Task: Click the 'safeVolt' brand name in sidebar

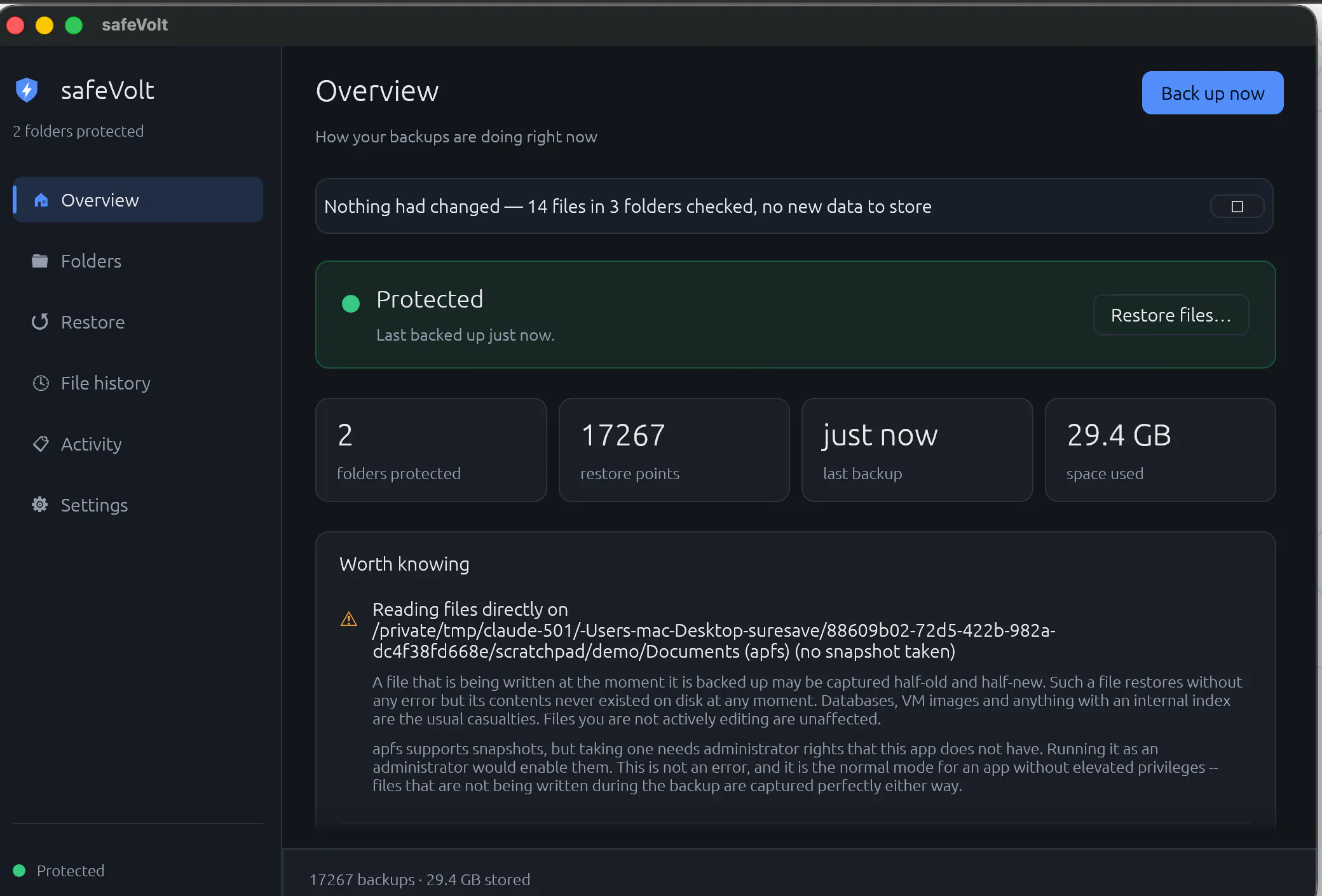Action: [107, 90]
